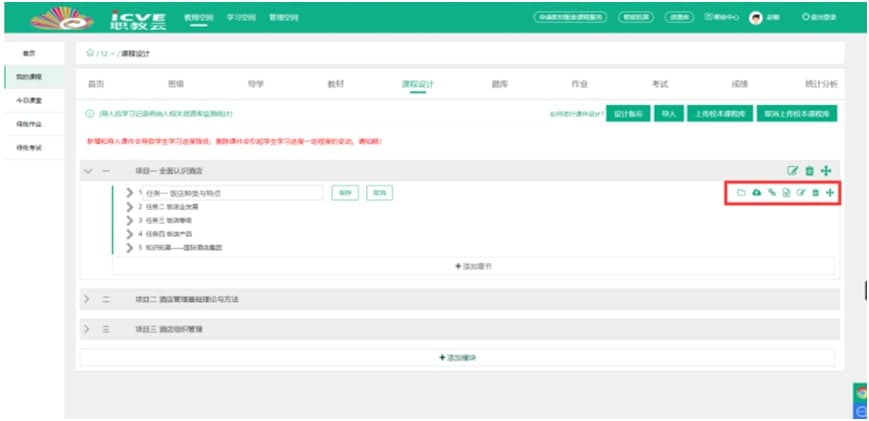Click the middle pill button in the top bar
The height and width of the screenshot is (421, 869).
tap(636, 18)
